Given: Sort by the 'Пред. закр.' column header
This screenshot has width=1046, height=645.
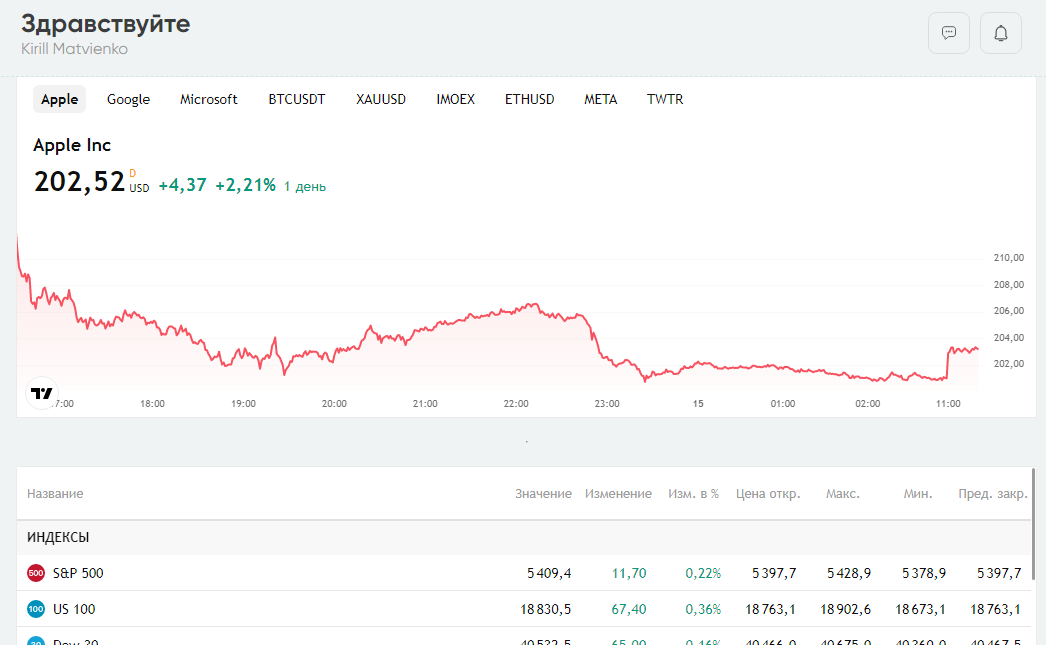Looking at the screenshot, I should coord(993,494).
